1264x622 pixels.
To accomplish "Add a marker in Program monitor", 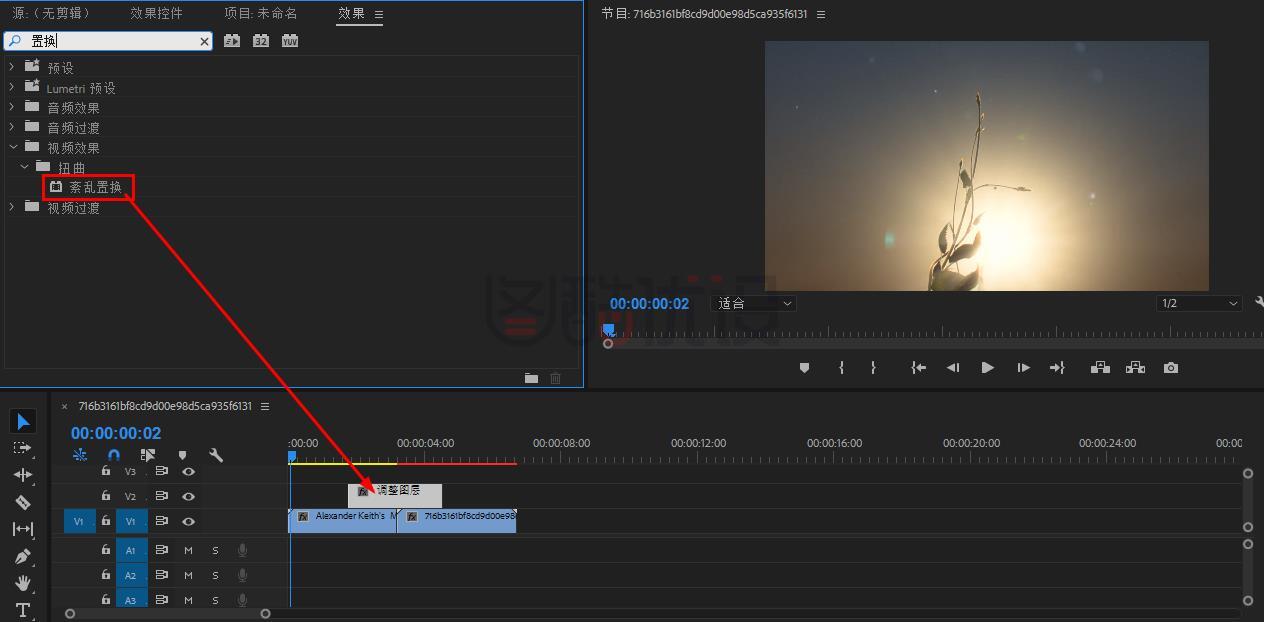I will click(804, 368).
